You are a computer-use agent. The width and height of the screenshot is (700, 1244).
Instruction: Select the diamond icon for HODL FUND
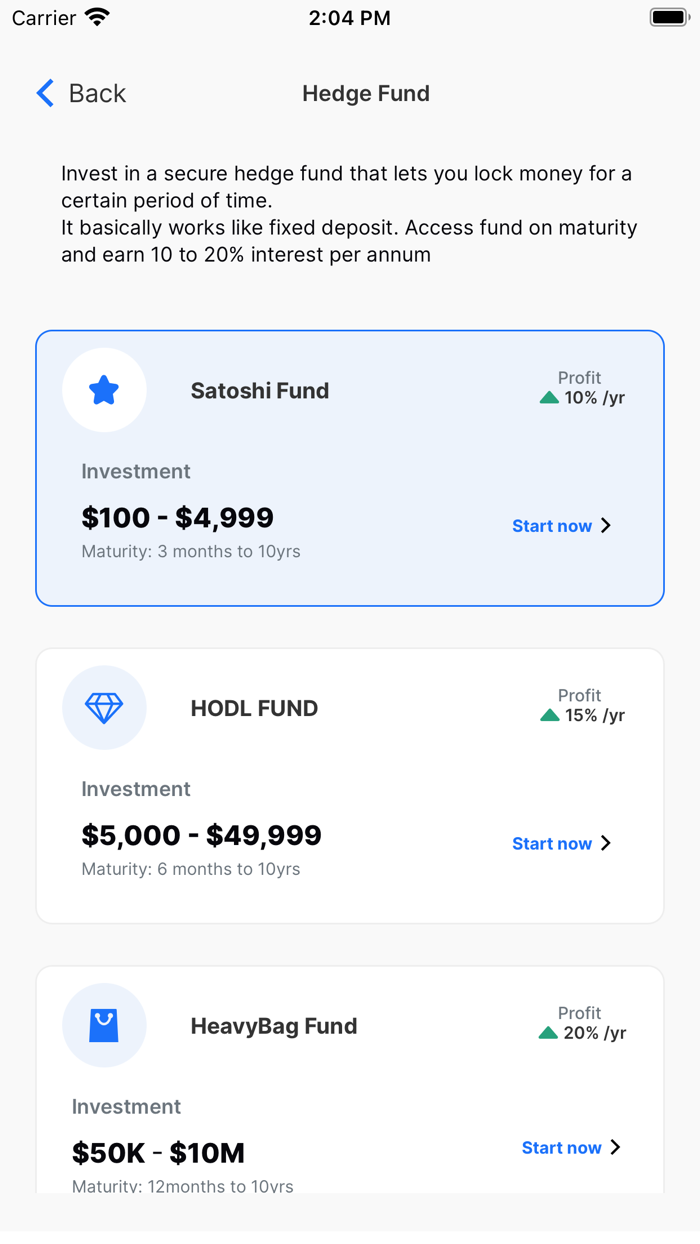pos(104,707)
